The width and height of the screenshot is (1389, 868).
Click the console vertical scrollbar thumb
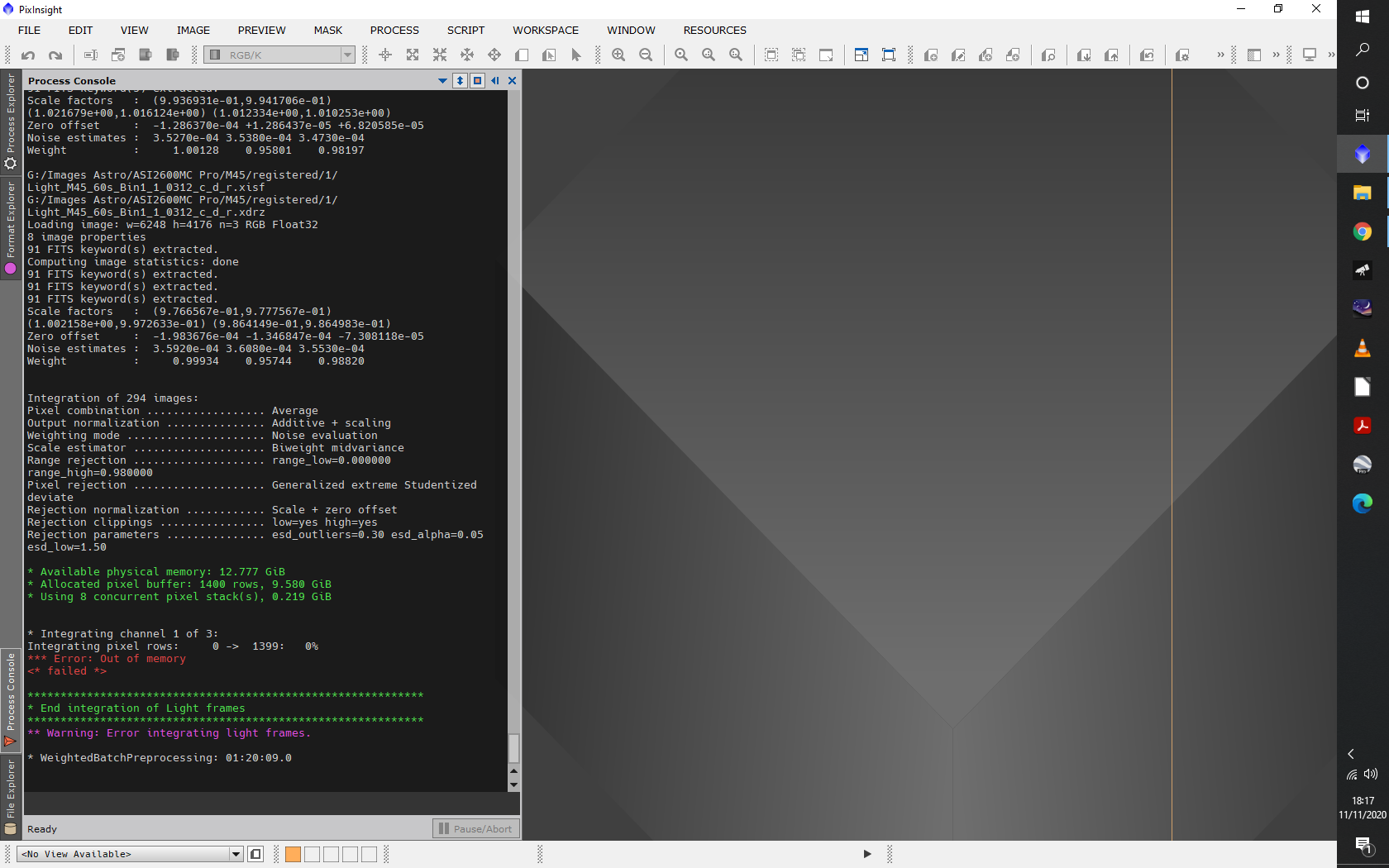513,748
